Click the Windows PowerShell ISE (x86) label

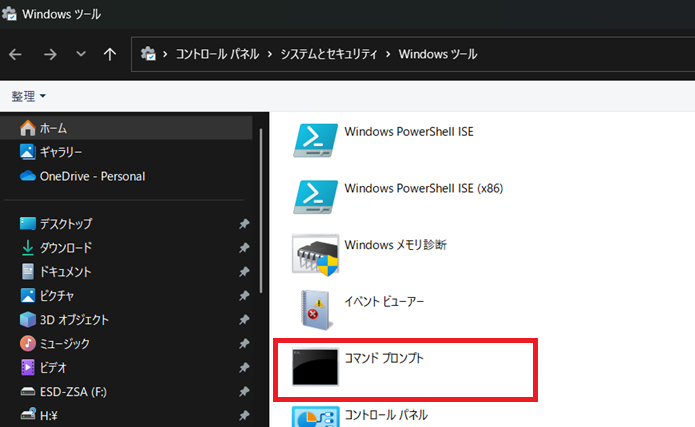[x=424, y=188]
